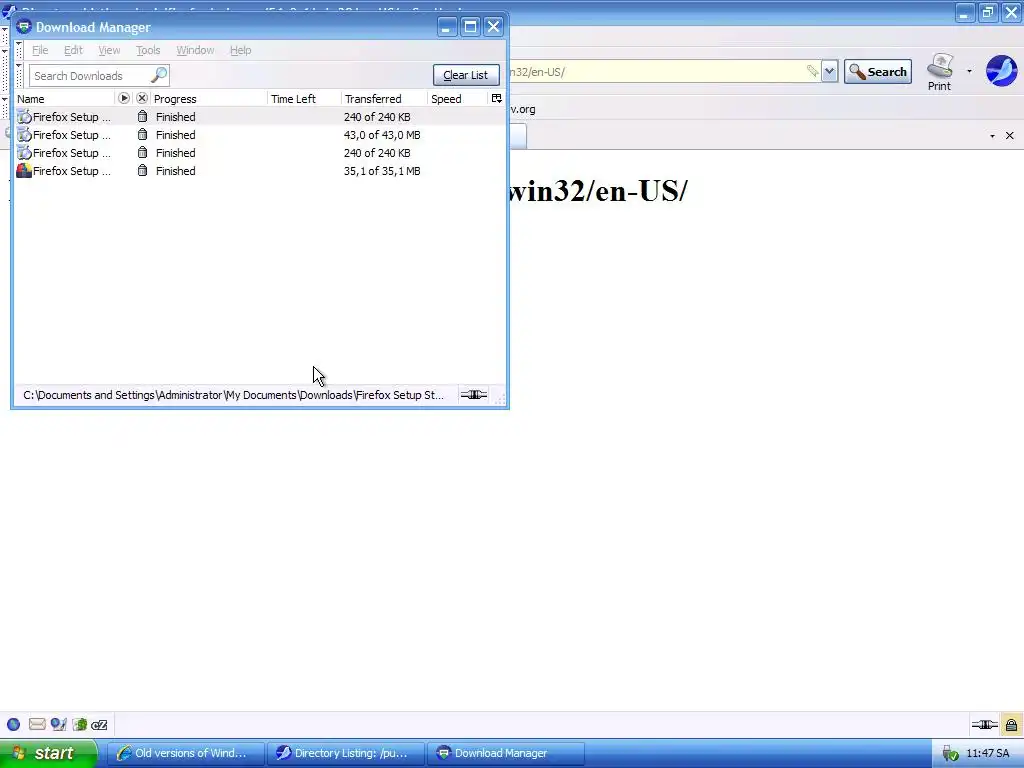This screenshot has height=768, width=1024.
Task: Open the File menu in Download Manager
Action: point(40,50)
